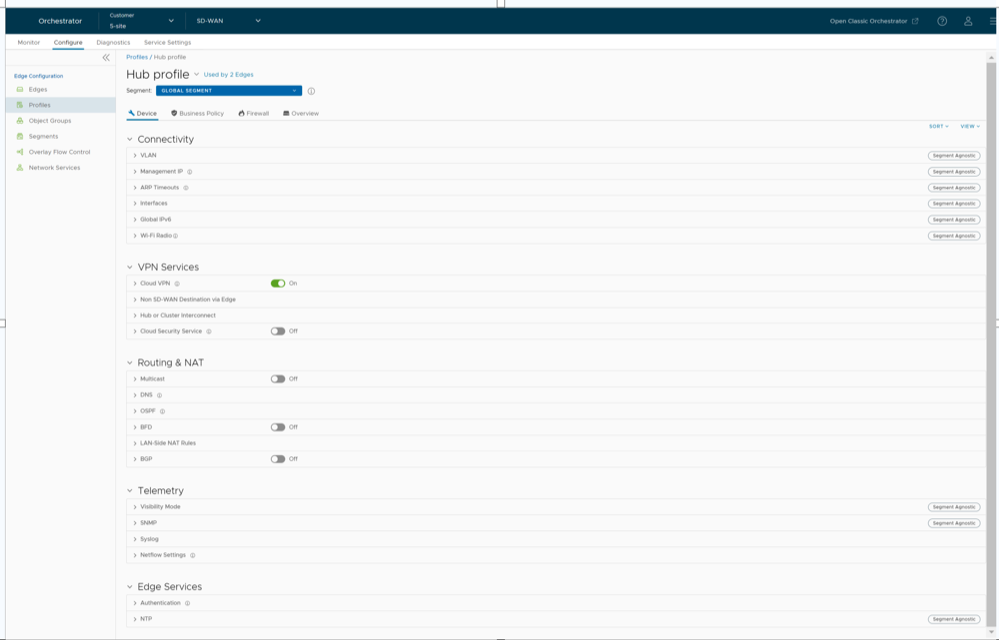Enable the BGP toggle switch
999x640 pixels.
pos(278,459)
